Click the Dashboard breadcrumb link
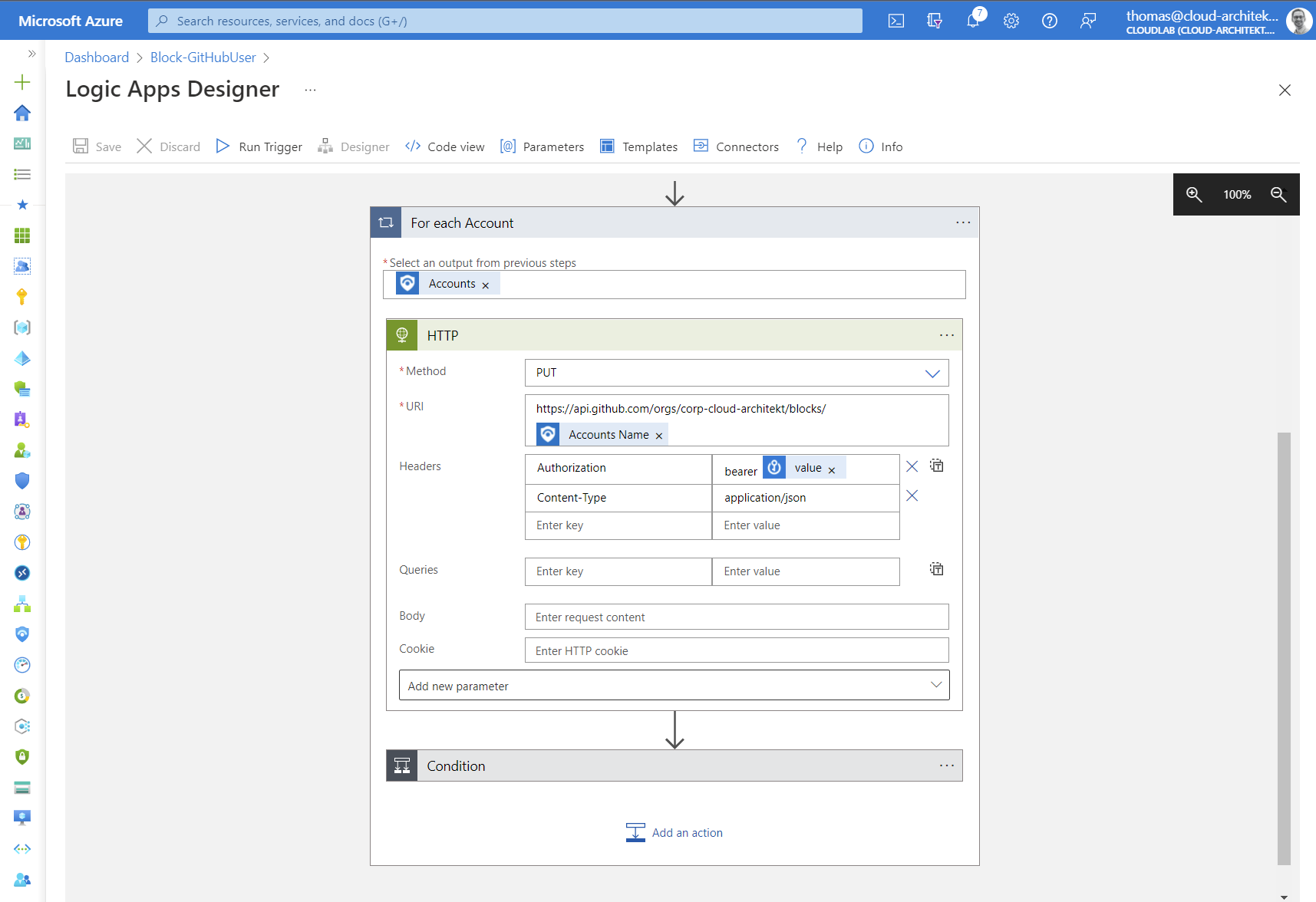 coord(97,58)
